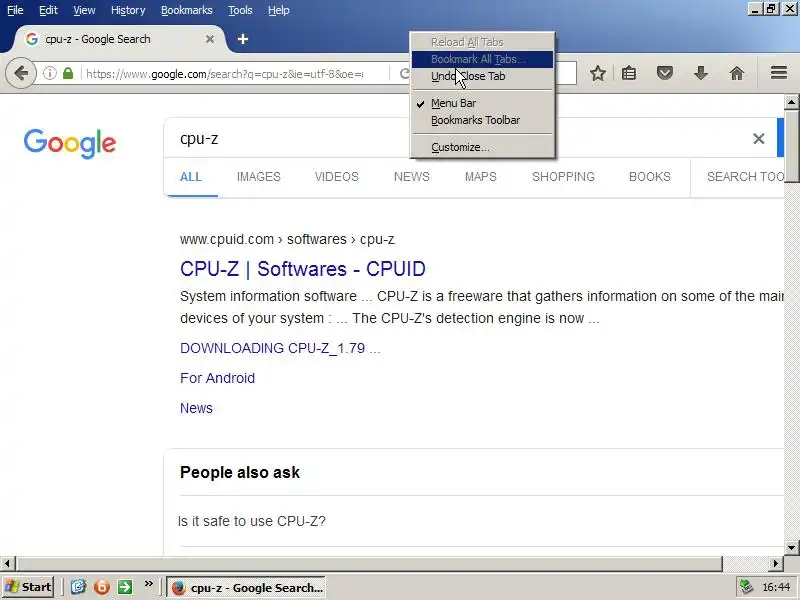Choose Undo Close Tab in context menu
This screenshot has width=800, height=600.
pos(482,76)
